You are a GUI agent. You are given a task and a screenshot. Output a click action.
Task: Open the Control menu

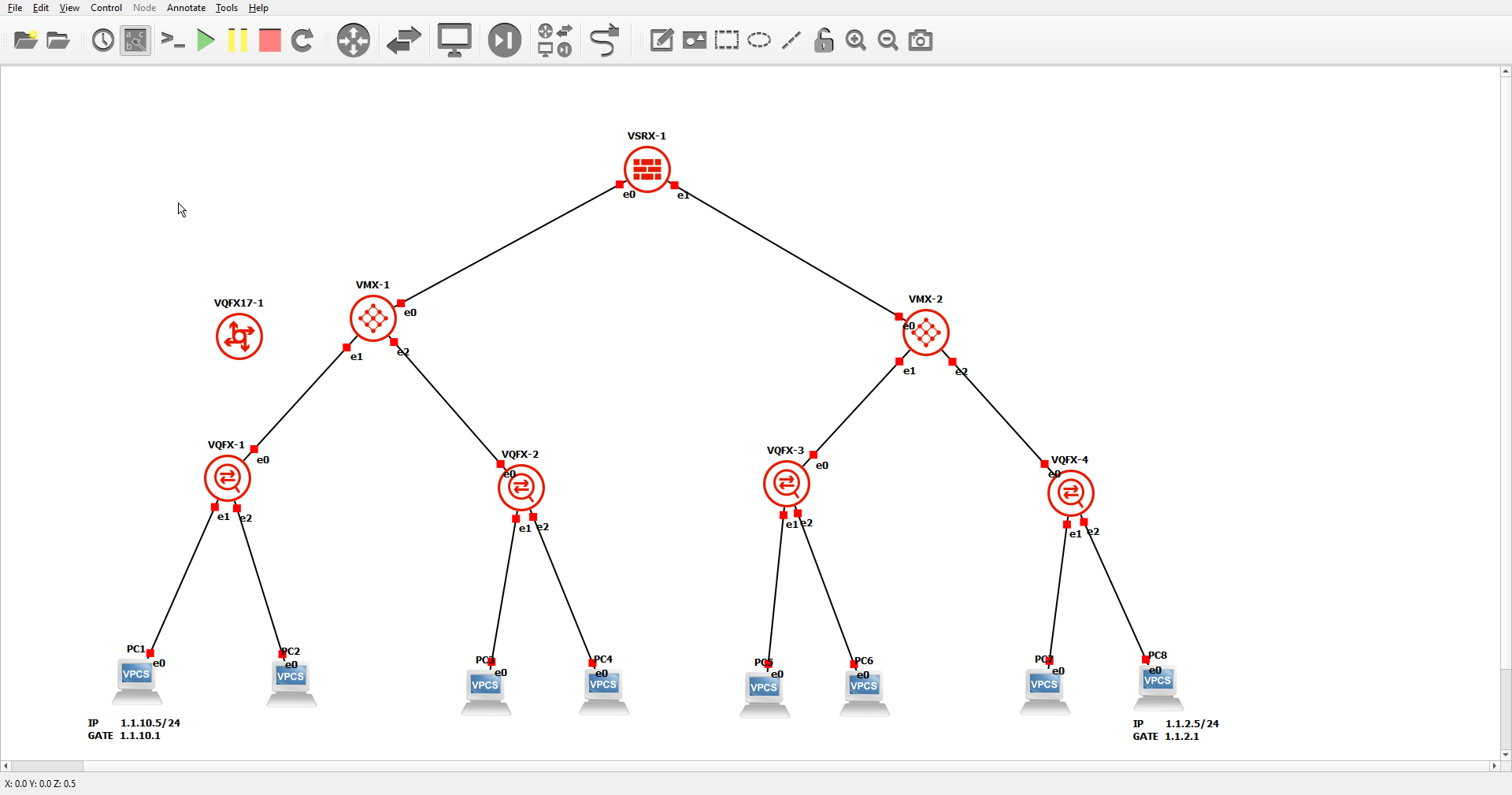click(106, 8)
